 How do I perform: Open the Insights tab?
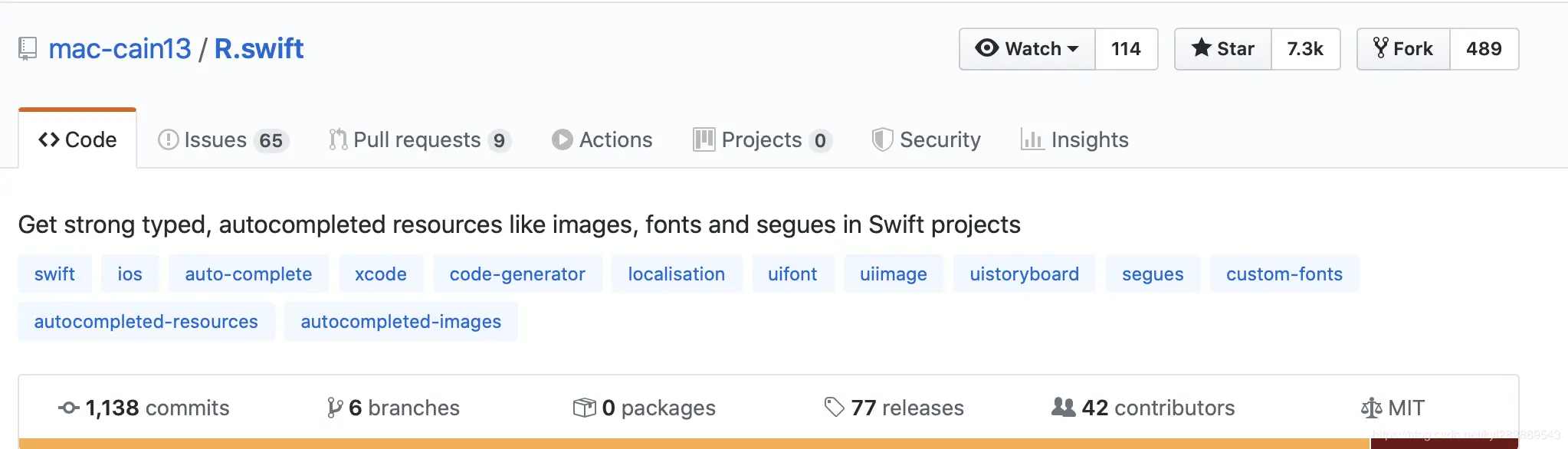pyautogui.click(x=1074, y=139)
